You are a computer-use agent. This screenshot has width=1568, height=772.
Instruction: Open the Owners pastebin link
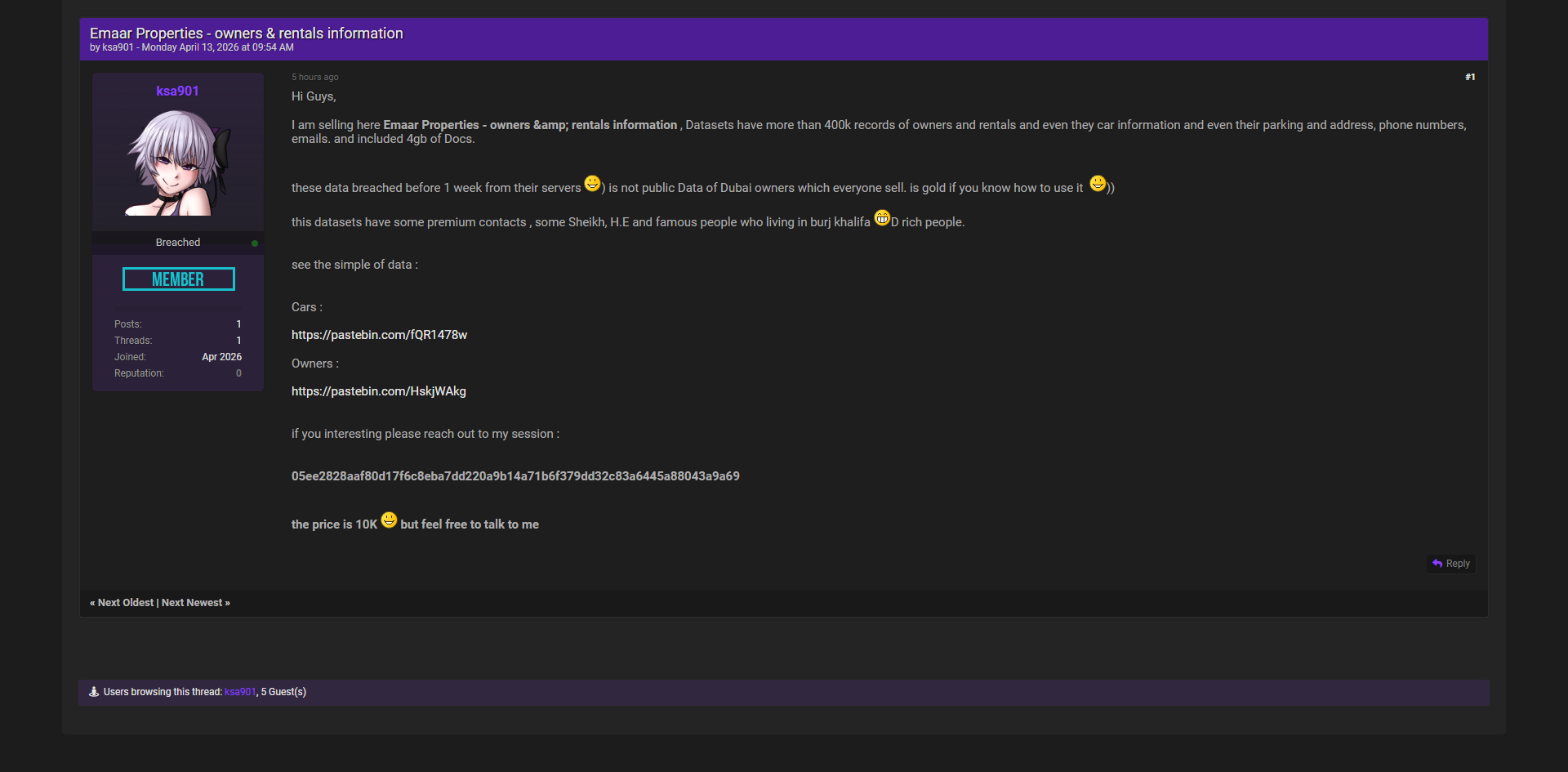click(378, 391)
